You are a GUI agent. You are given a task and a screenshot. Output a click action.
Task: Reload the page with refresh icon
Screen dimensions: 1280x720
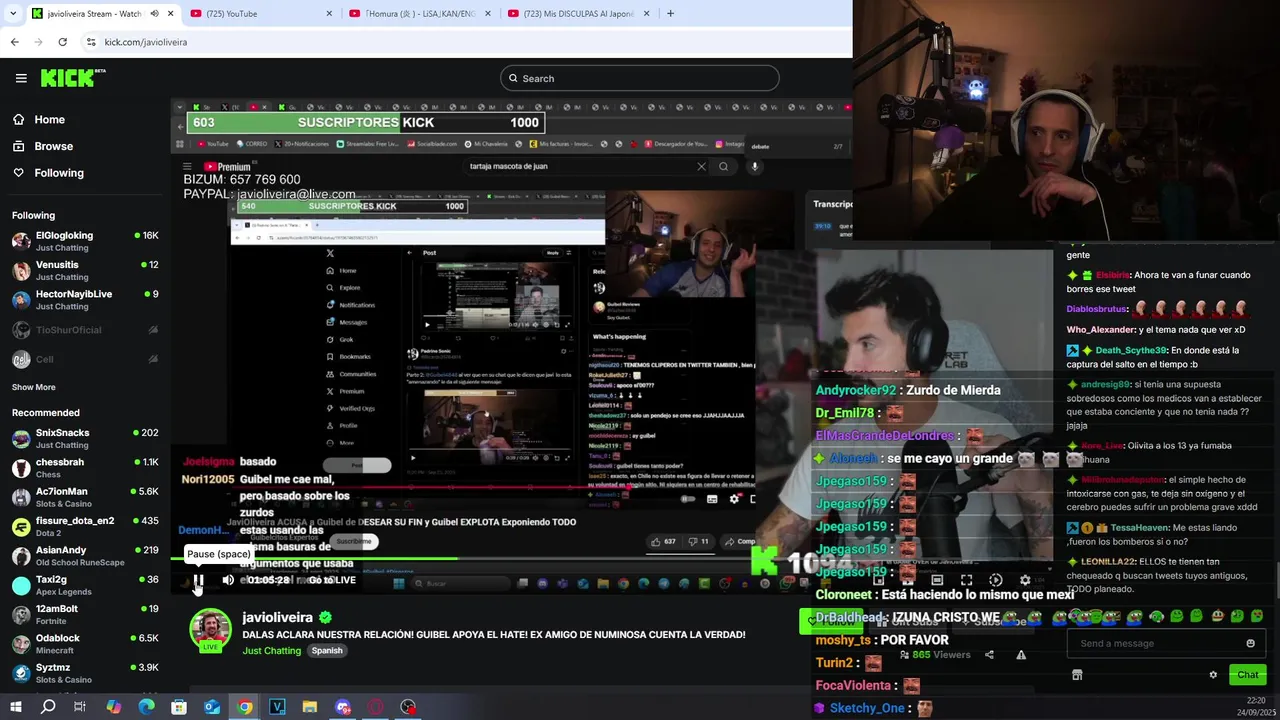pos(62,42)
